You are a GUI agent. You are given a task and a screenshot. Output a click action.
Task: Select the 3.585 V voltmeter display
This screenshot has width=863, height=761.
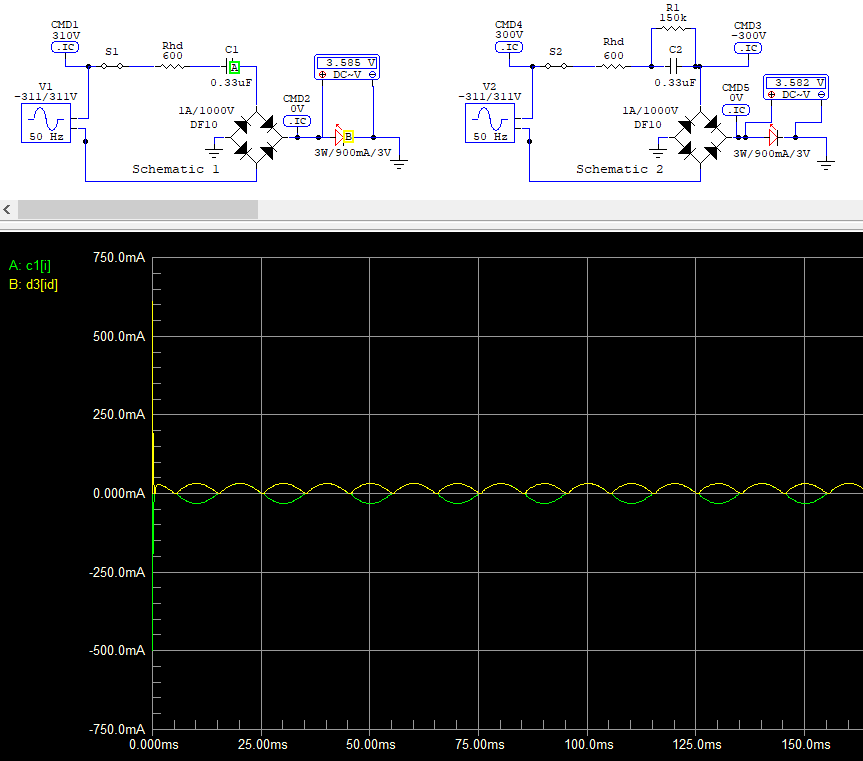pyautogui.click(x=347, y=68)
